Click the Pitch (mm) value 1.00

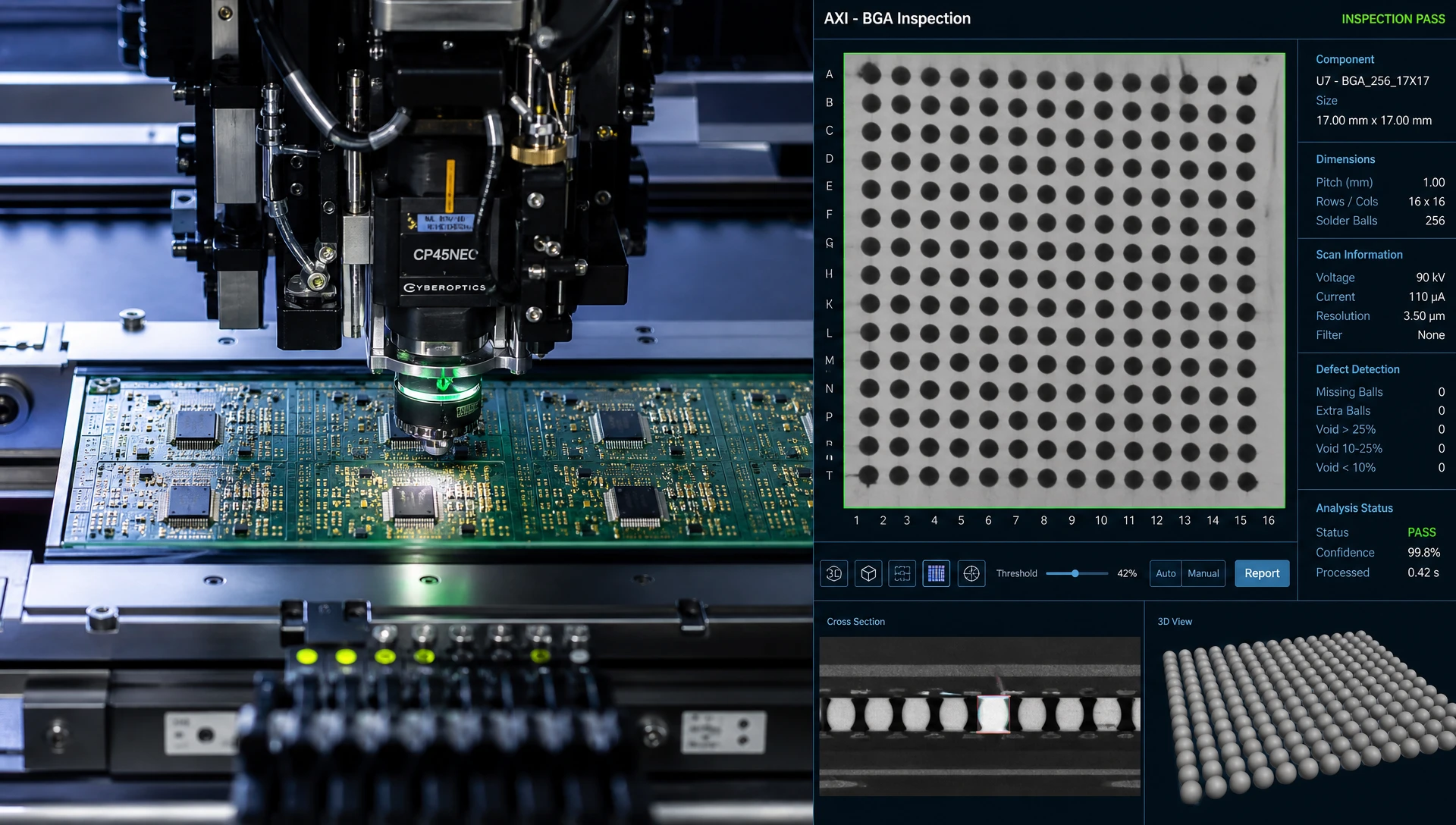[1433, 182]
